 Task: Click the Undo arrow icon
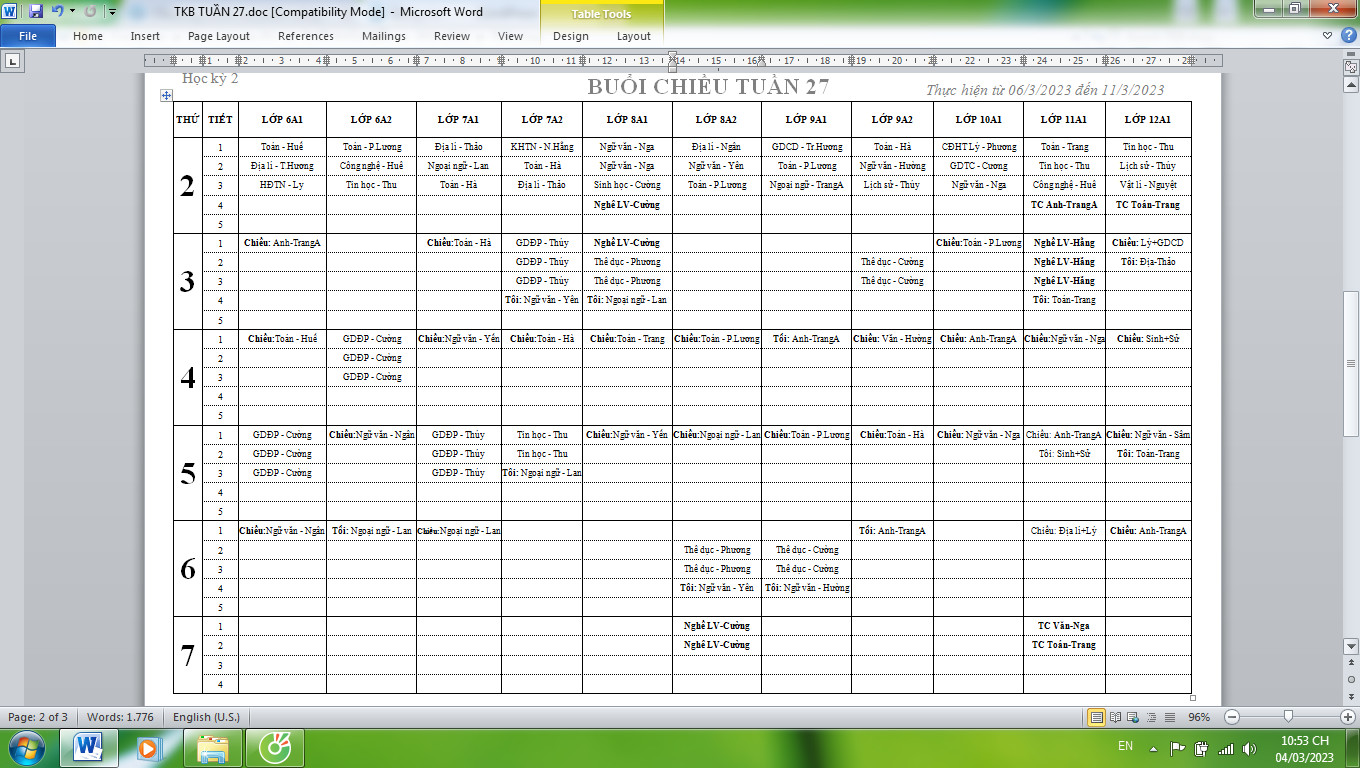pyautogui.click(x=57, y=12)
